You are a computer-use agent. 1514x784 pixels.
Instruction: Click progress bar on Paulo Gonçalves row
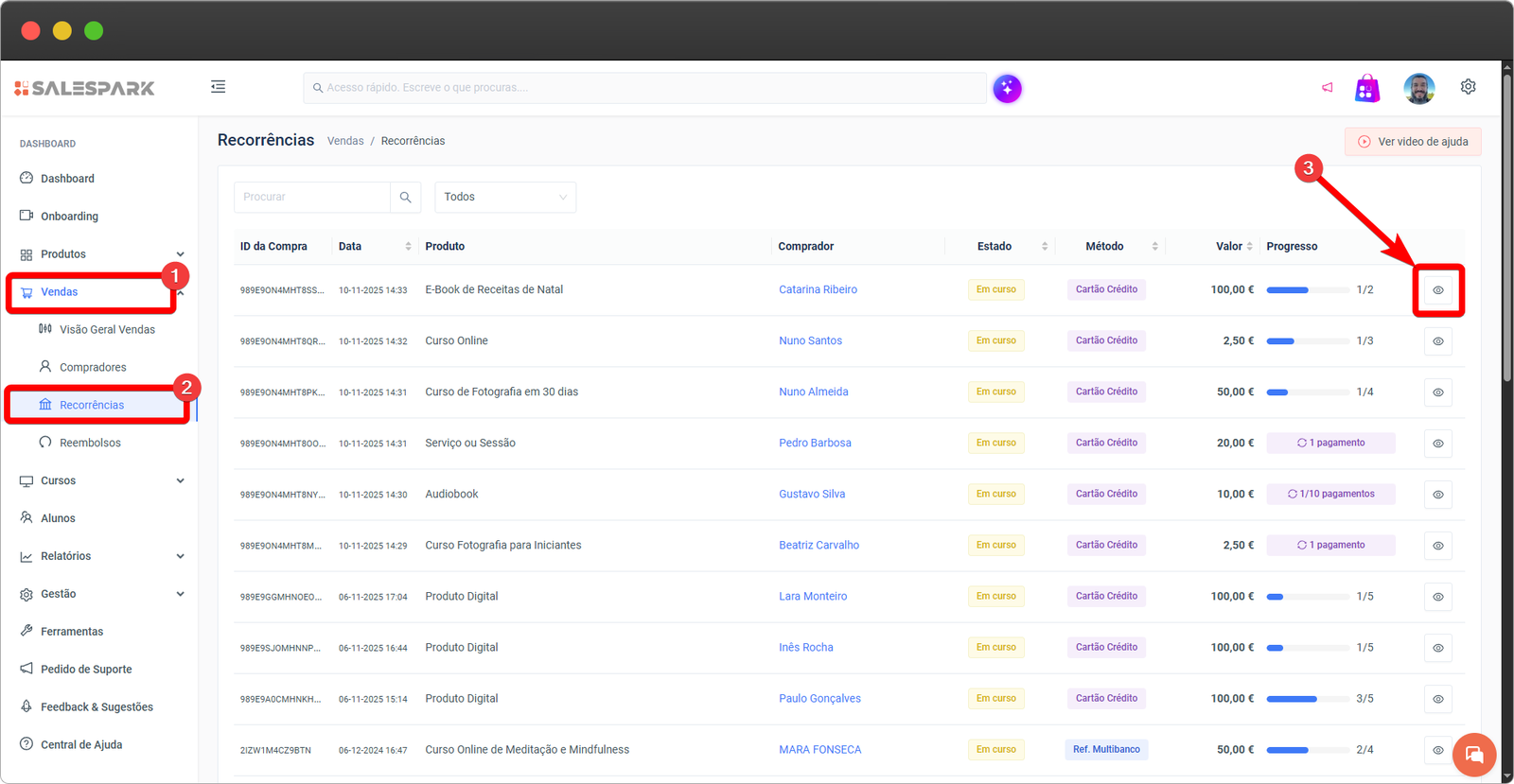click(1307, 699)
